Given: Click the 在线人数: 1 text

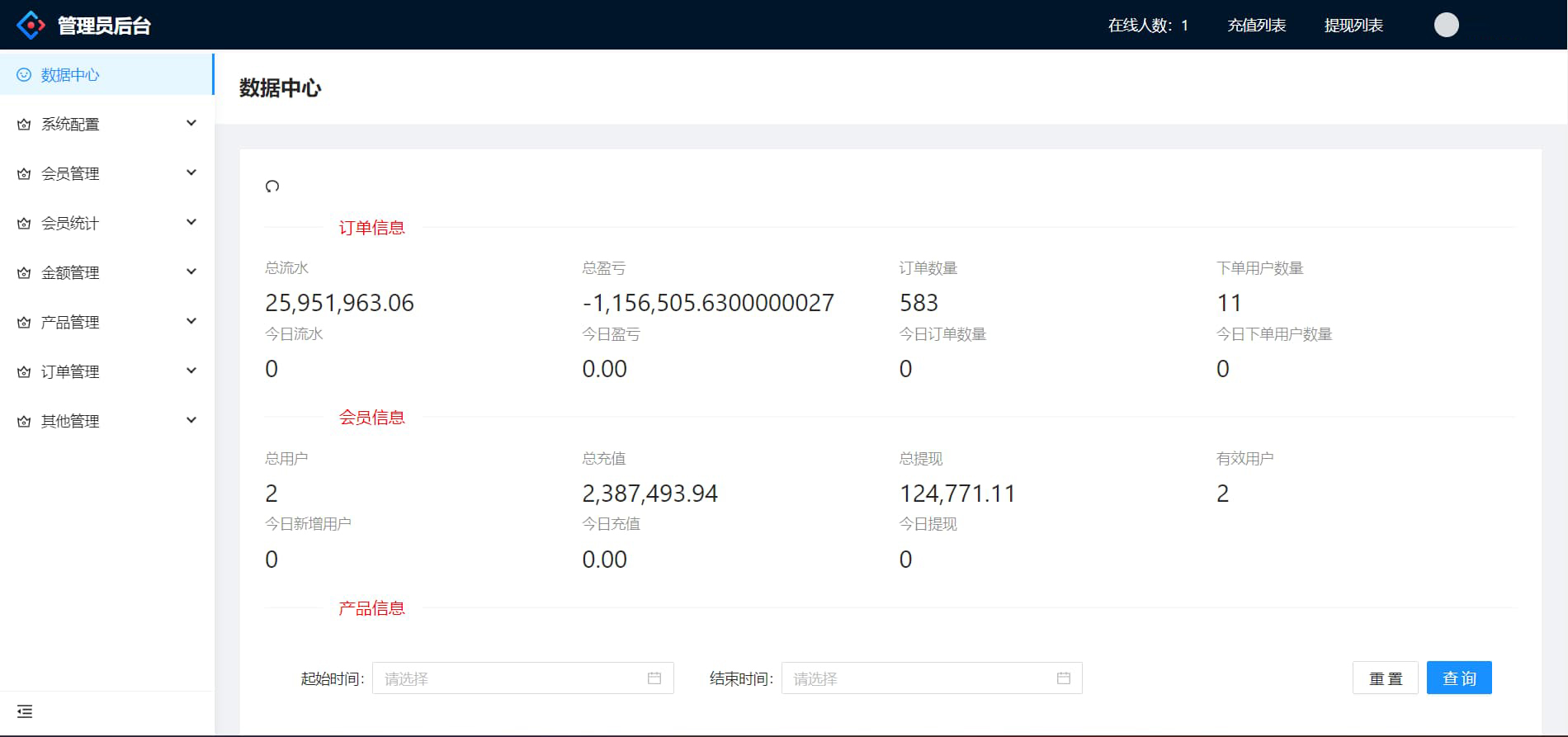Looking at the screenshot, I should coord(1148,26).
